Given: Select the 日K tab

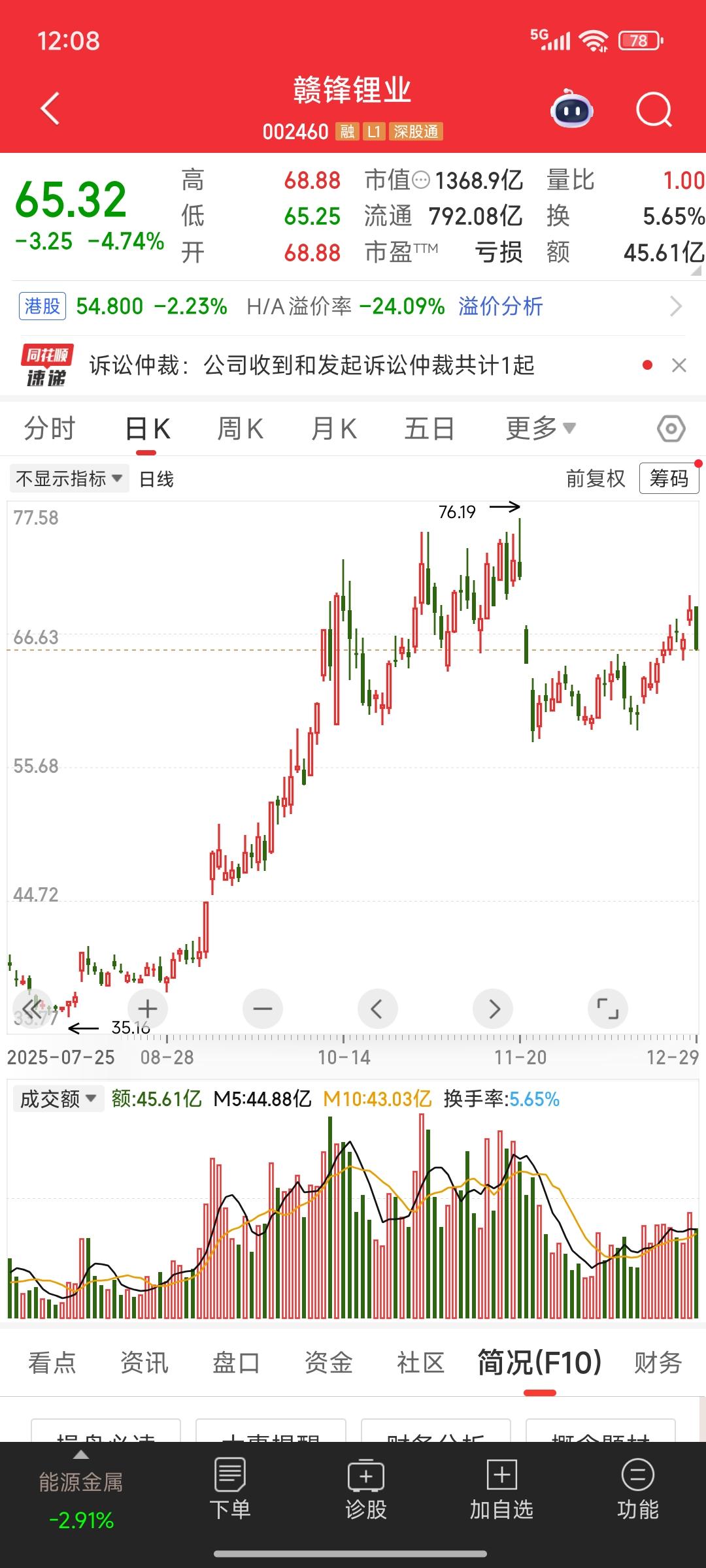Looking at the screenshot, I should (x=148, y=429).
